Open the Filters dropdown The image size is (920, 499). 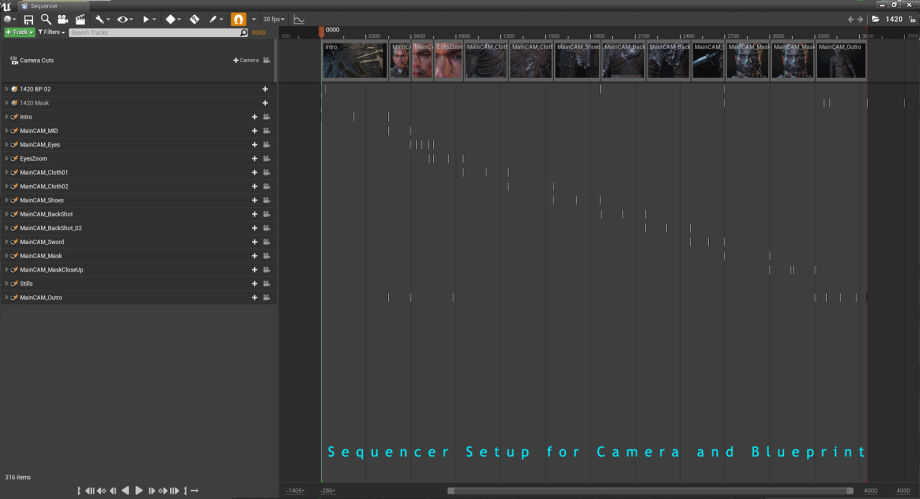[x=53, y=32]
